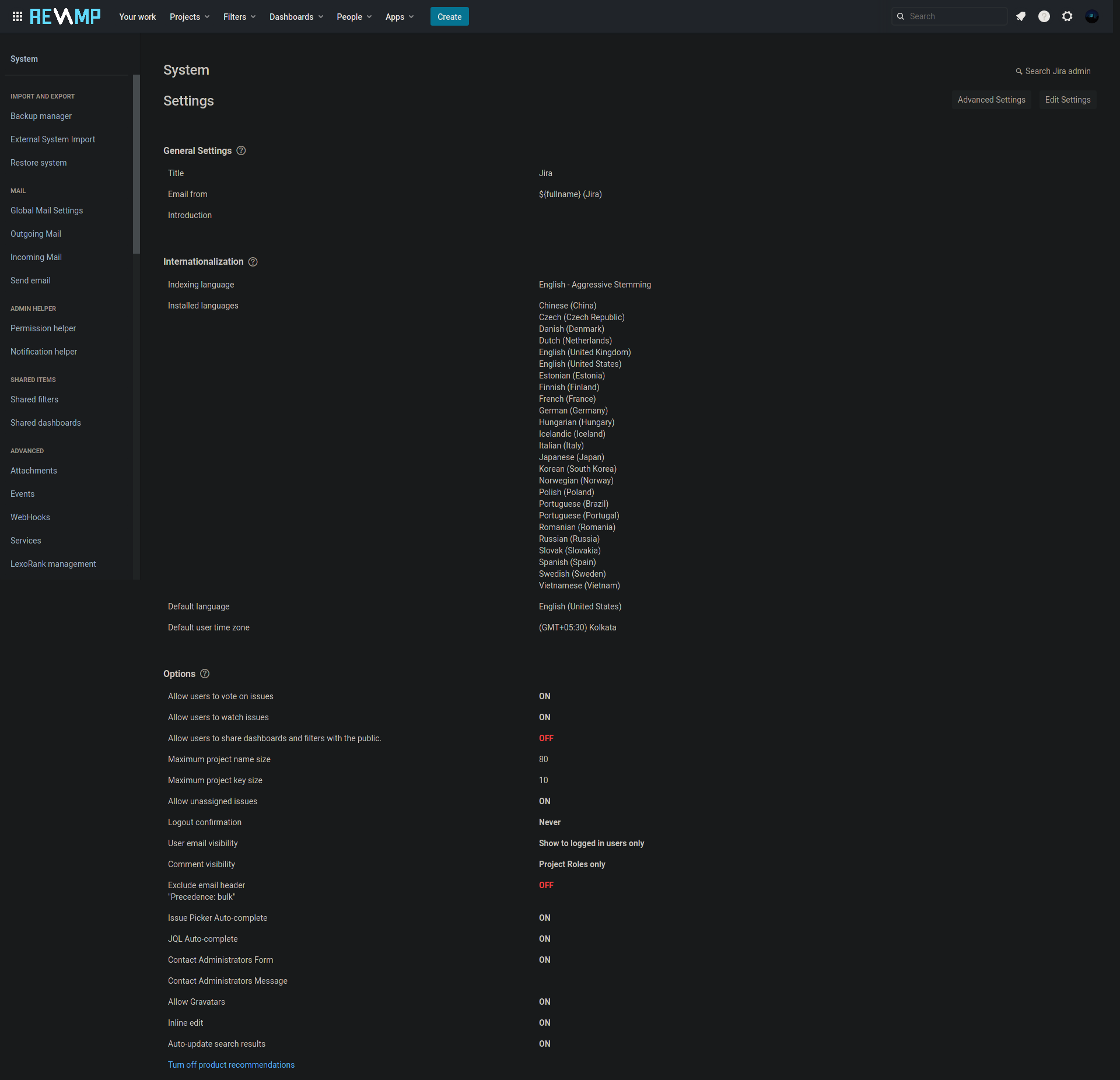
Task: Focus the top Search field
Action: (950, 16)
